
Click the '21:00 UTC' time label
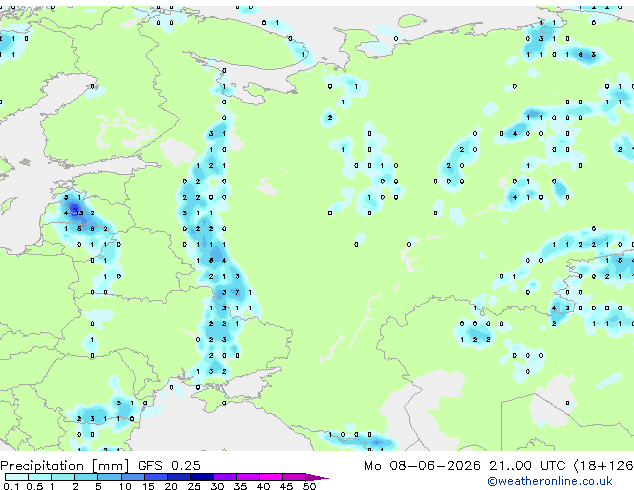(x=527, y=466)
